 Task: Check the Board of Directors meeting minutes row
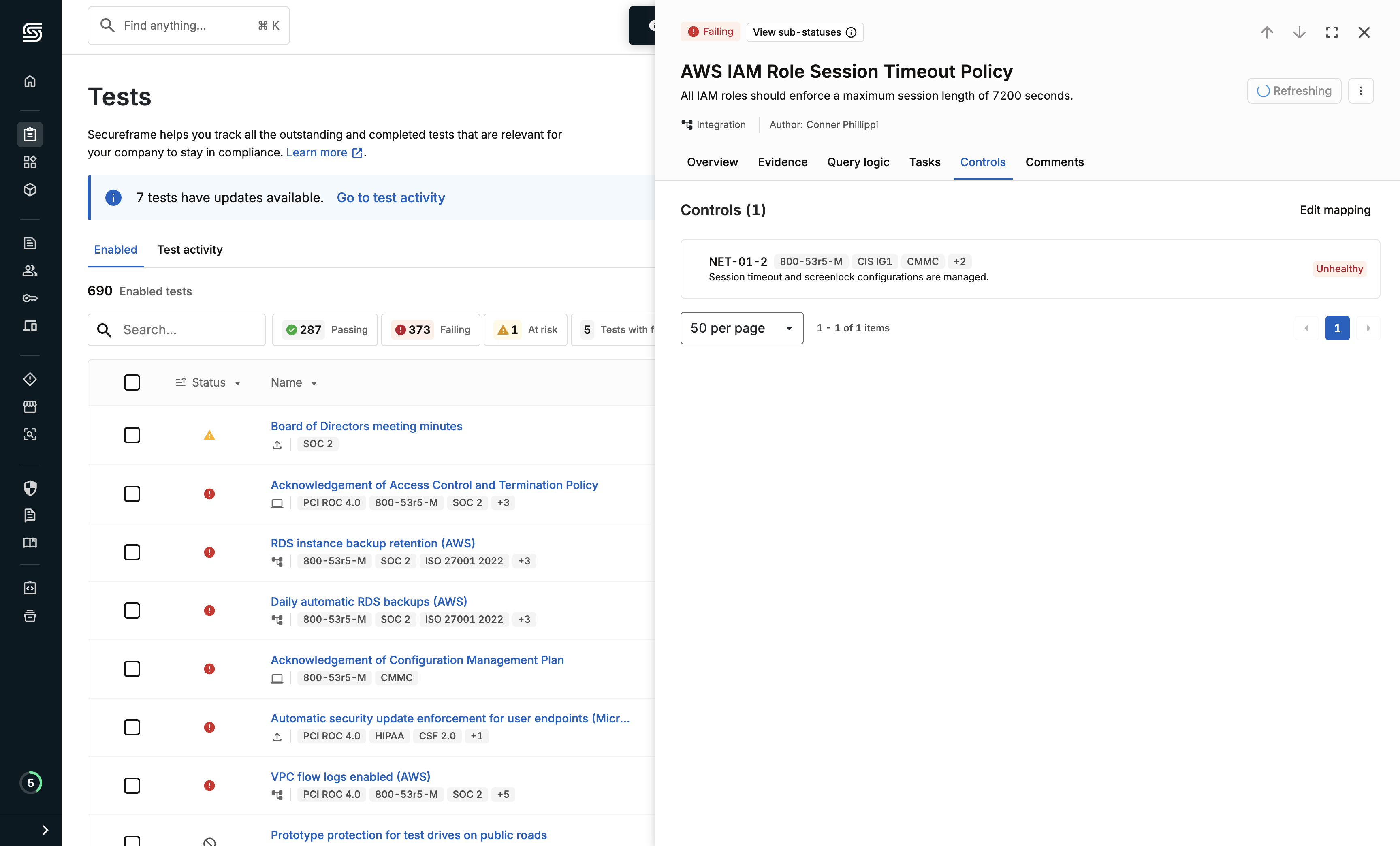coord(132,435)
